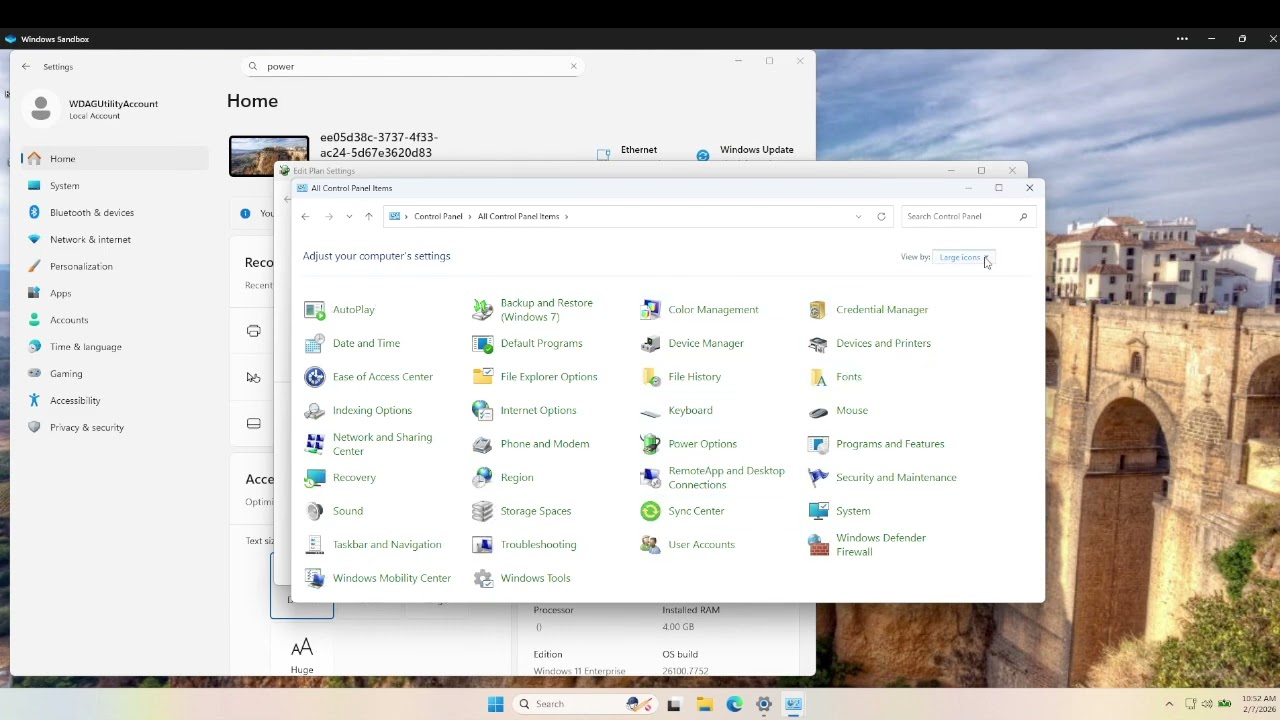Click the Storage Spaces icon

point(483,511)
